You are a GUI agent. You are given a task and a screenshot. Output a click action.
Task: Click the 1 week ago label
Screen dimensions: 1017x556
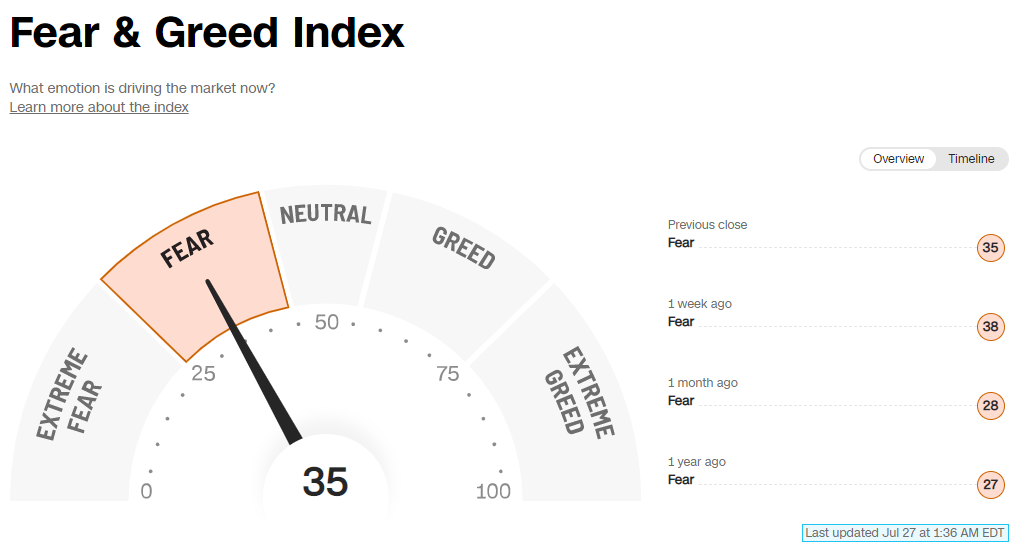click(x=700, y=304)
